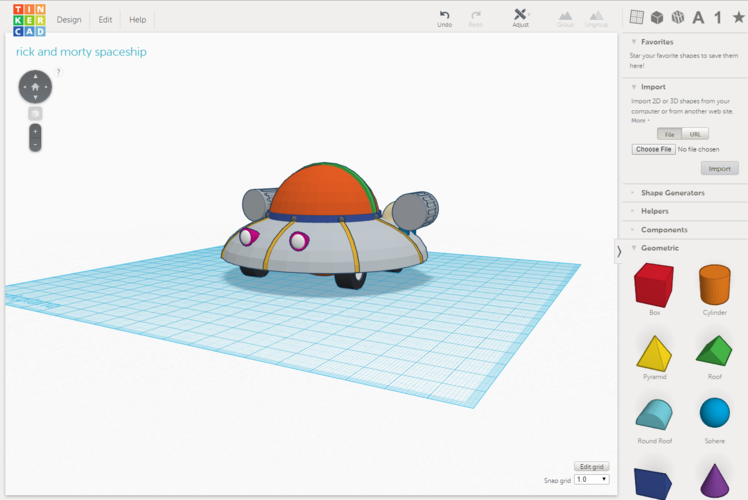This screenshot has width=748, height=500.
Task: Open the Tinkercad logo home
Action: tap(29, 20)
